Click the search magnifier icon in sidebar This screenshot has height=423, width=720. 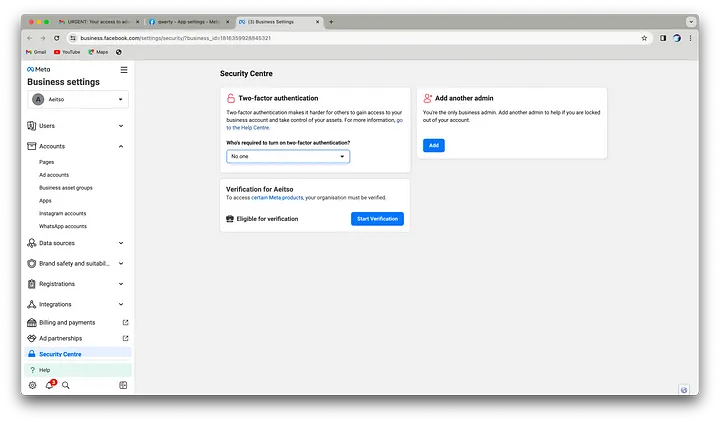[66, 385]
